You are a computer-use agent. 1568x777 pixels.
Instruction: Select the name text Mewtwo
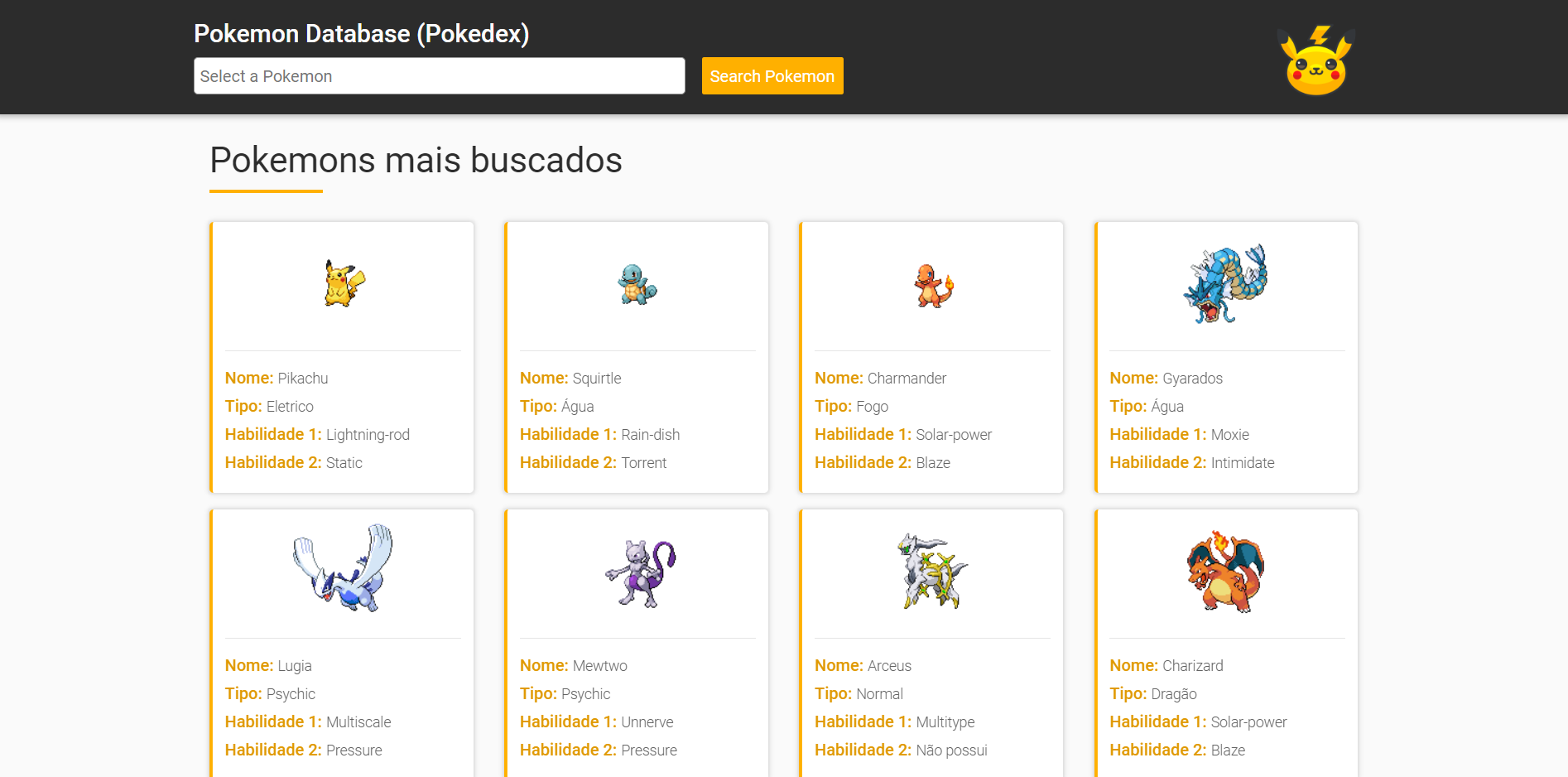point(600,666)
